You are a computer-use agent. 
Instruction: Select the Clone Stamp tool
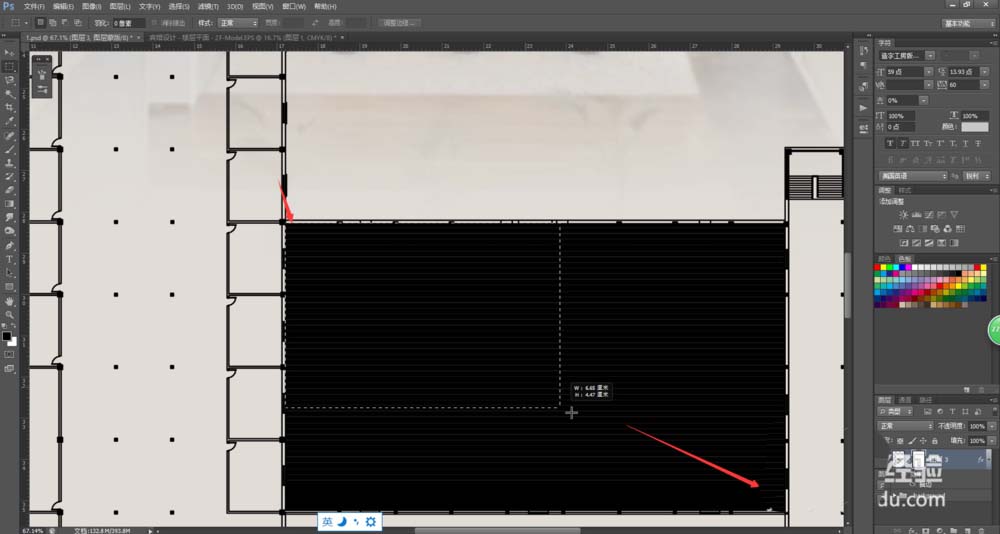(10, 163)
